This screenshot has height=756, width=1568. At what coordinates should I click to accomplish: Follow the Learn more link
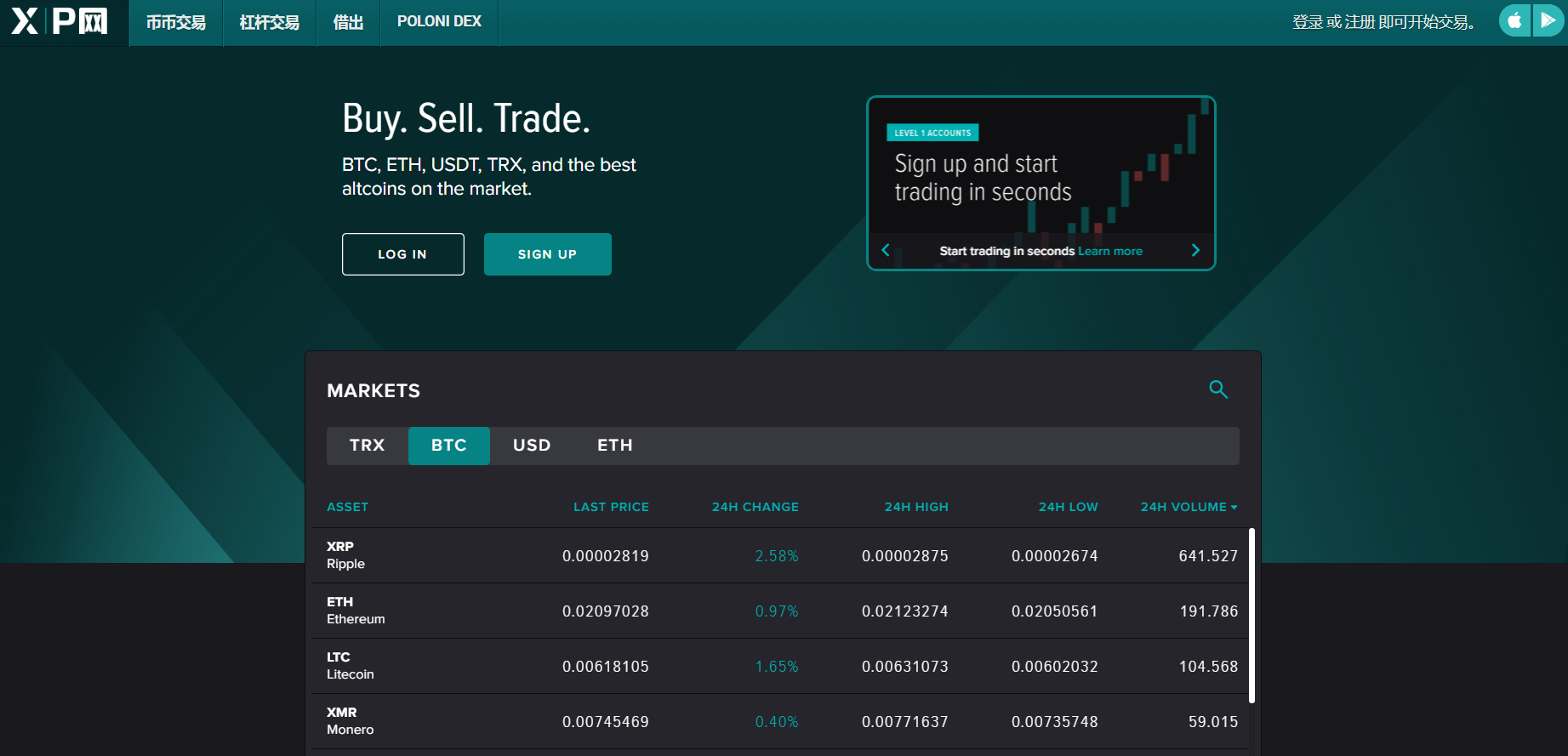(x=1110, y=251)
